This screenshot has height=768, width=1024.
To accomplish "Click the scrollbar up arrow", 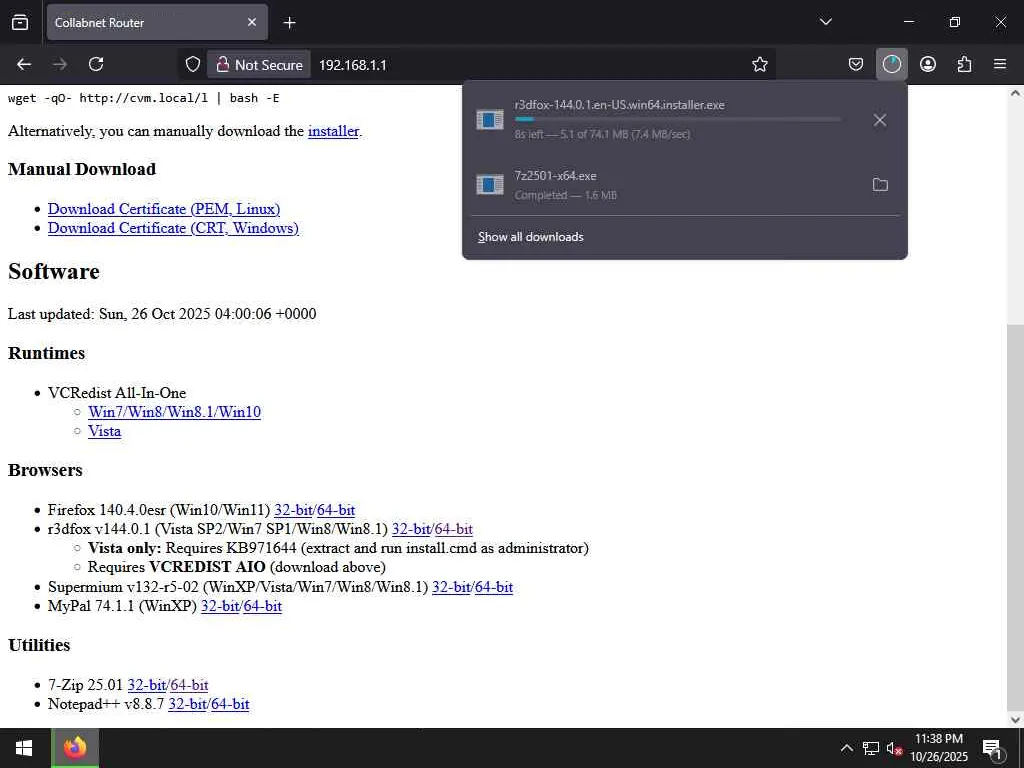I will (x=1015, y=93).
